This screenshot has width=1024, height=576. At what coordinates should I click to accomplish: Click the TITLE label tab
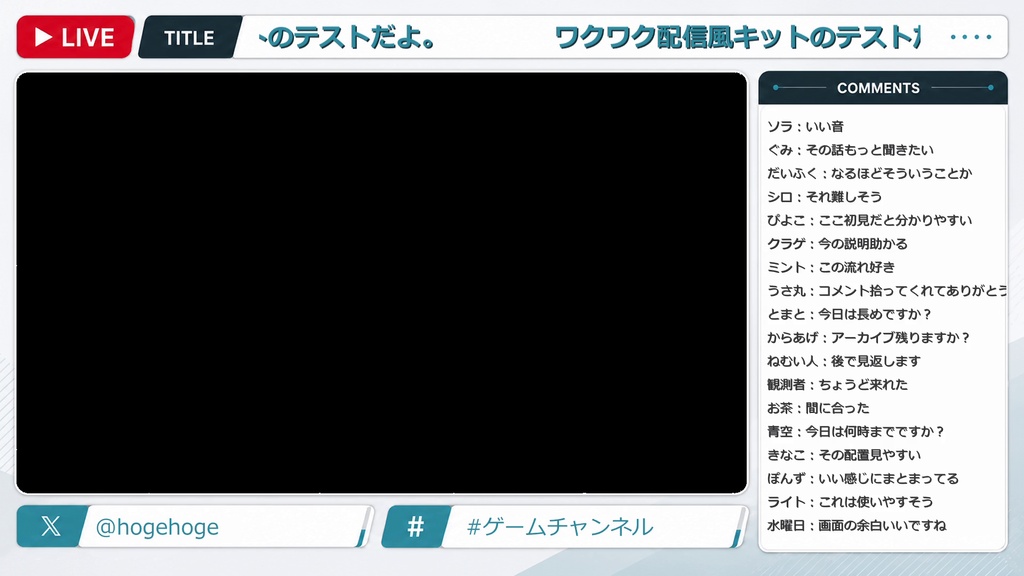(189, 38)
